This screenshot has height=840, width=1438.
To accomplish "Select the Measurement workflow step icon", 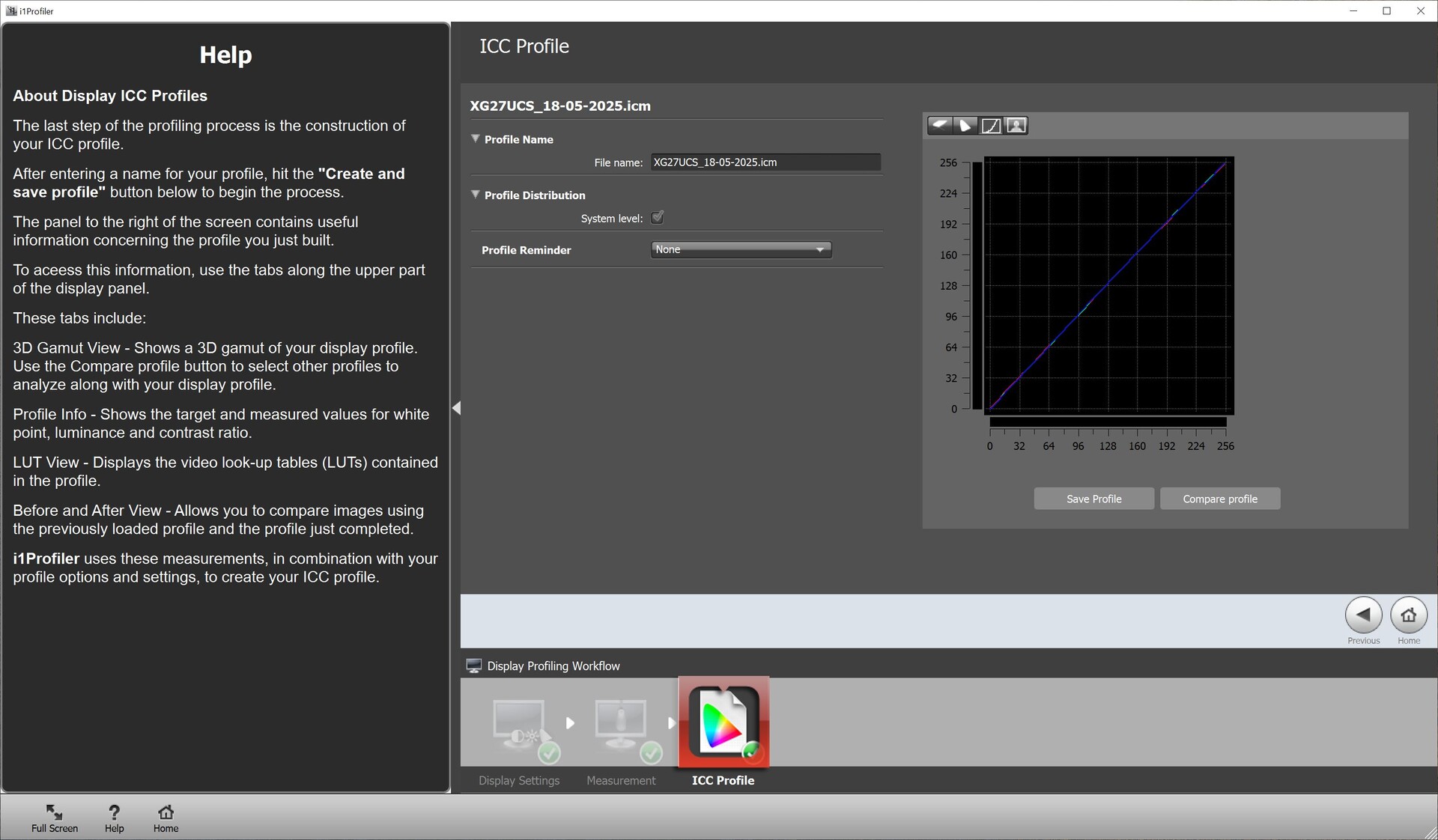I will coord(627,729).
